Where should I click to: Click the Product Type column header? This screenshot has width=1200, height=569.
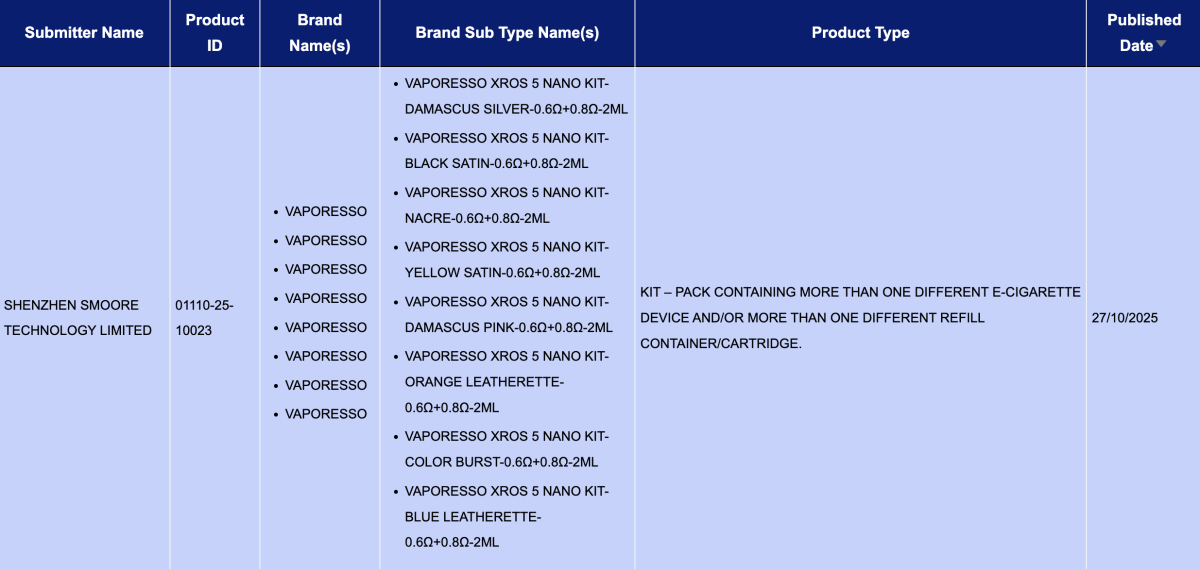click(860, 33)
